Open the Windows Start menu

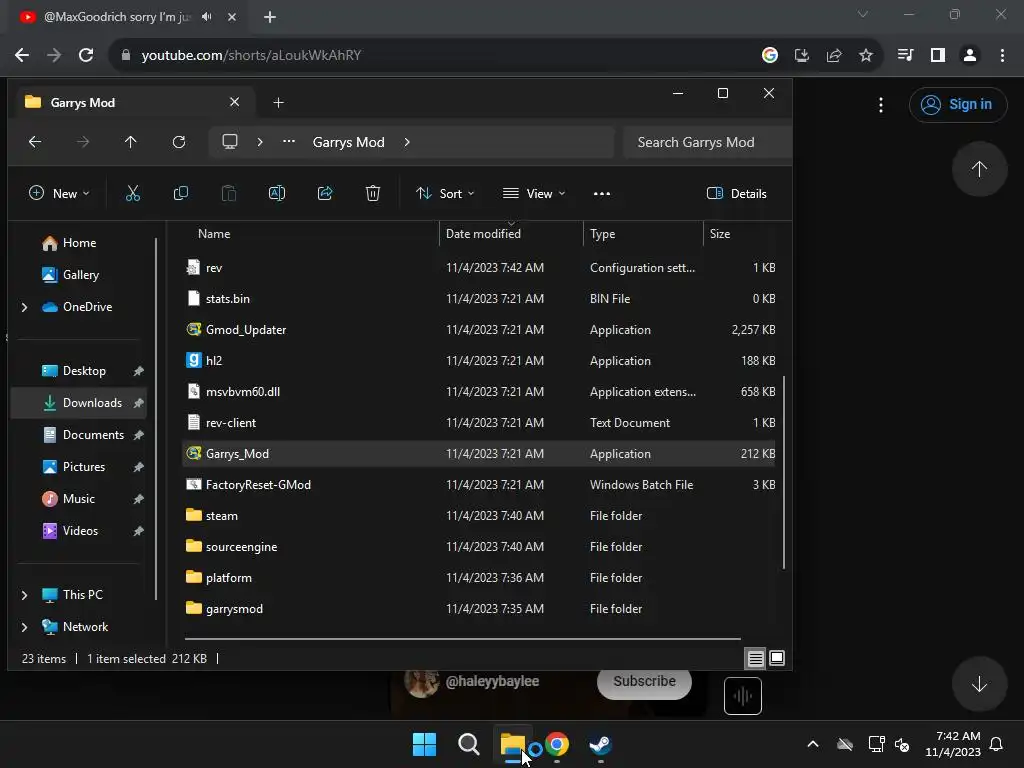(424, 744)
